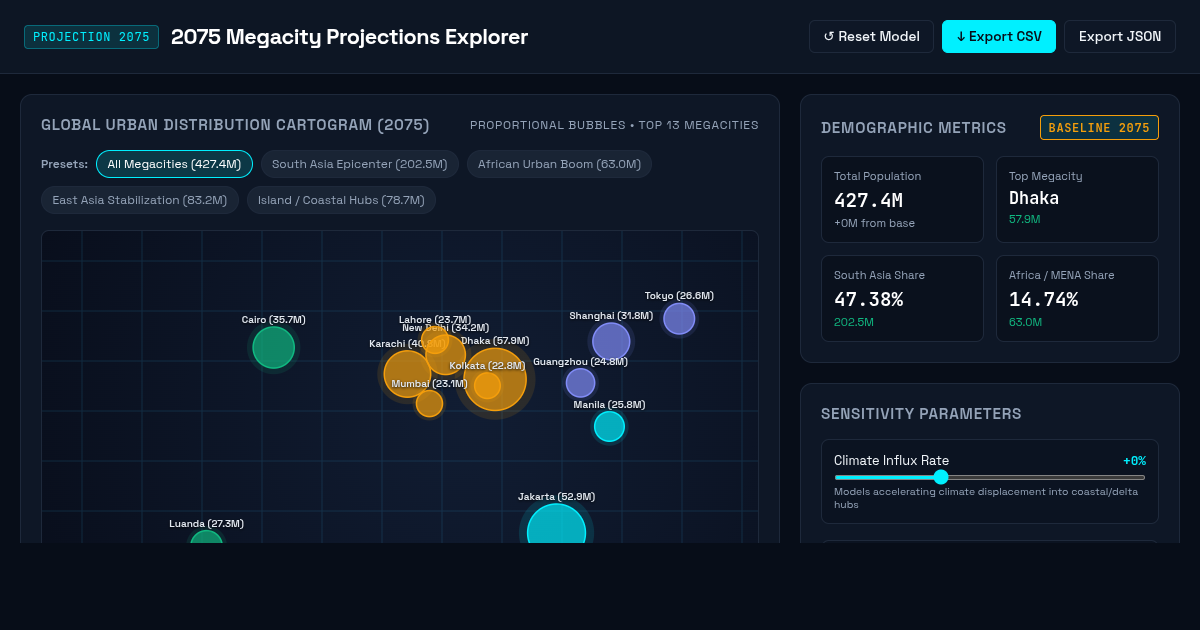Click the small Kolkata bubble
This screenshot has width=1200, height=630.
click(487, 385)
